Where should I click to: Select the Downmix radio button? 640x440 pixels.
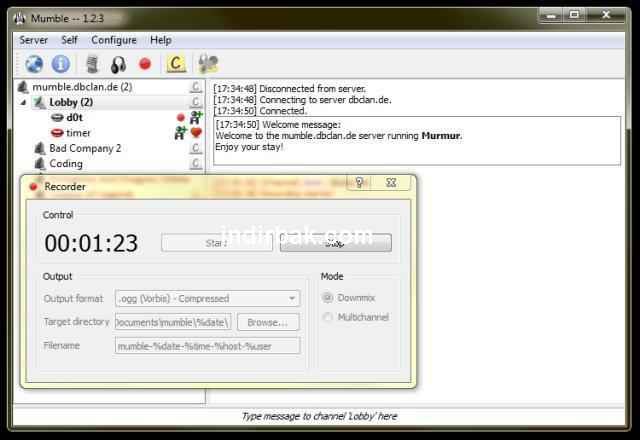(x=328, y=298)
